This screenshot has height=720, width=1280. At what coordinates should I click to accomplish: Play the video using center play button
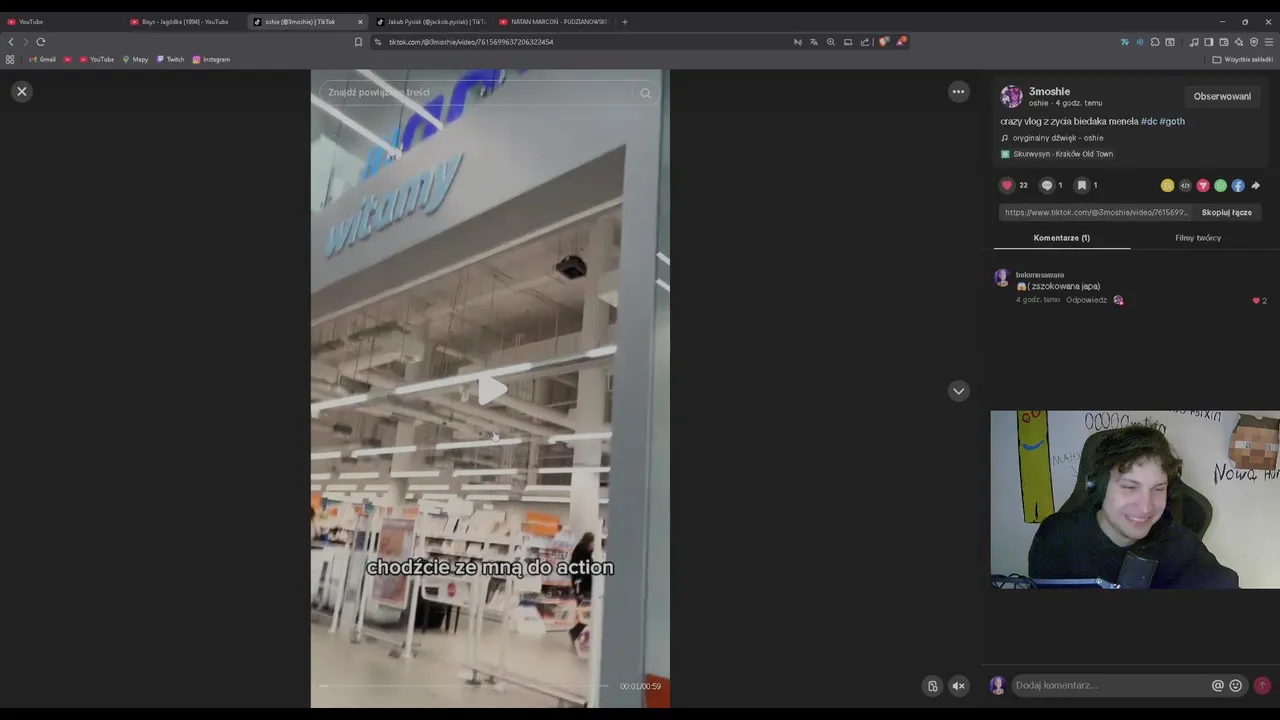point(490,391)
